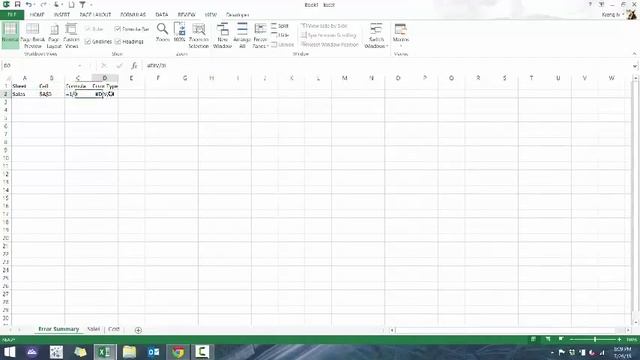Open the PAGE LAYOUT ribbon tab
Image resolution: width=640 pixels, height=360 pixels.
pyautogui.click(x=95, y=15)
